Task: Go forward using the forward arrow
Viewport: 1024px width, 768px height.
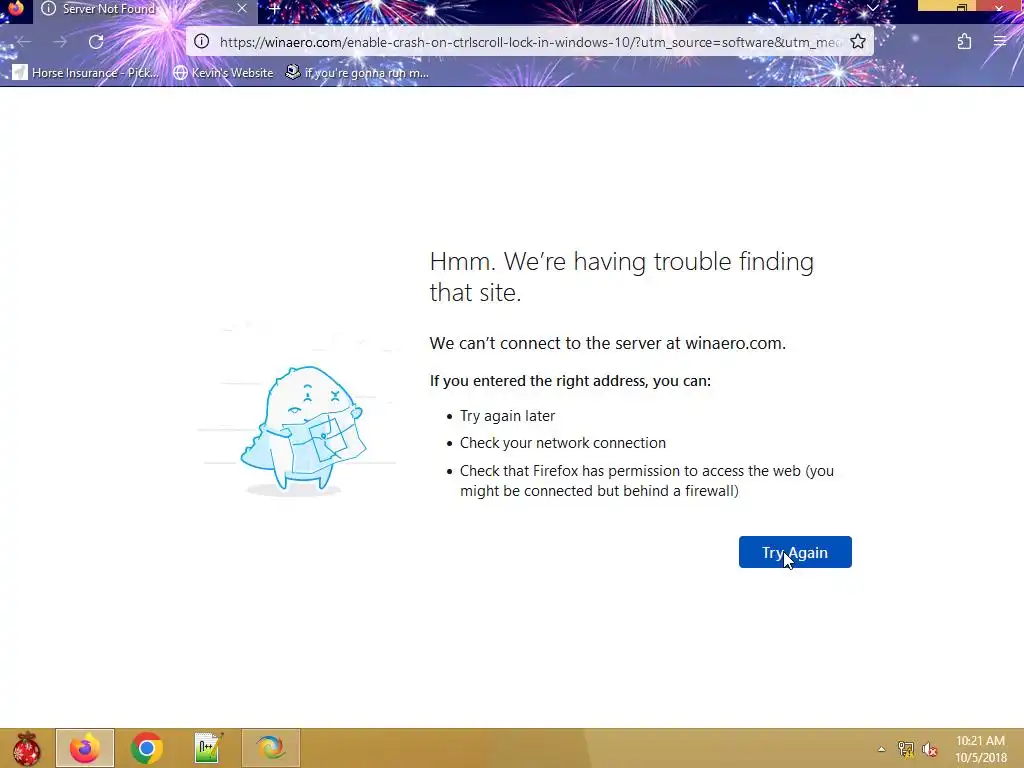Action: point(60,42)
